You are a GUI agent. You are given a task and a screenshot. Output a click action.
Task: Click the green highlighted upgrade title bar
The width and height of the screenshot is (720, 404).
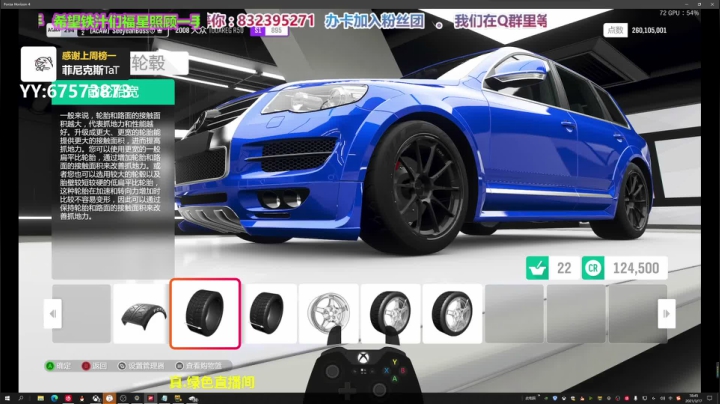(x=113, y=92)
